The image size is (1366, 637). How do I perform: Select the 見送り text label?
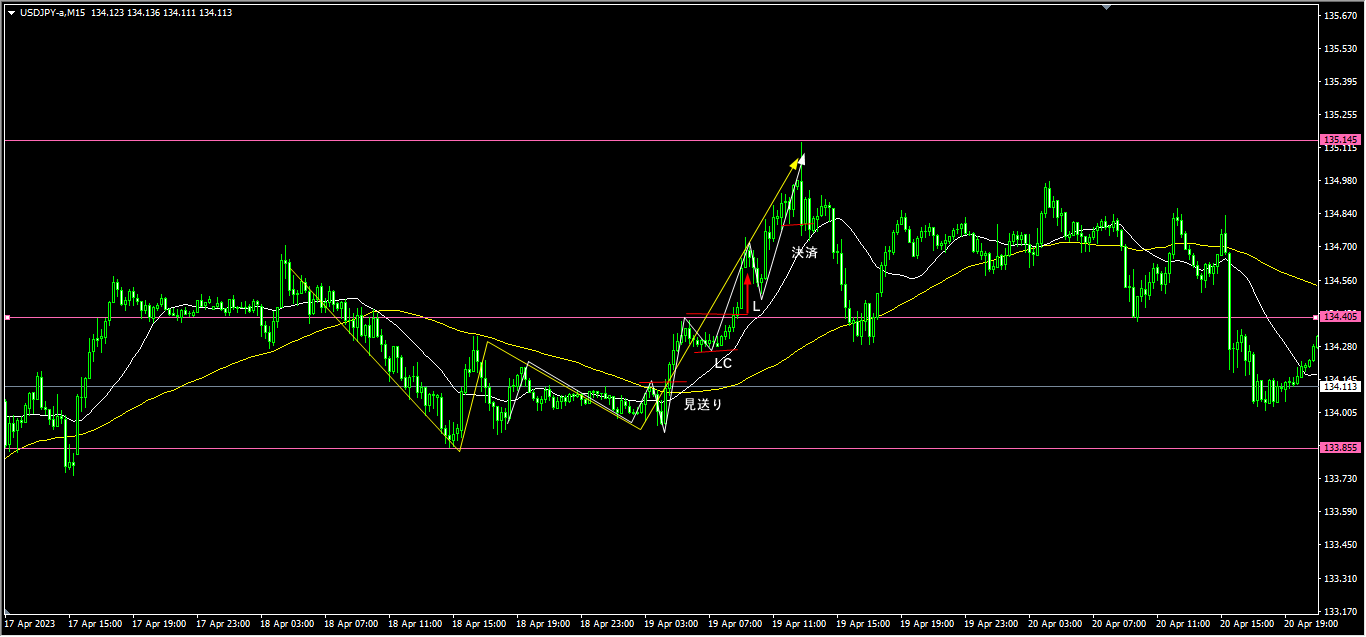pyautogui.click(x=702, y=405)
